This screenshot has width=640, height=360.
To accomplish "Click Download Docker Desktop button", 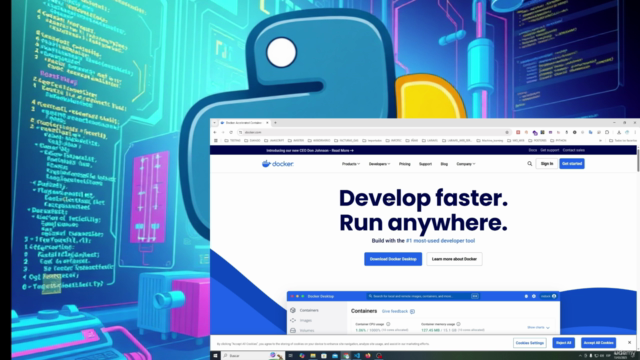I will [x=393, y=259].
